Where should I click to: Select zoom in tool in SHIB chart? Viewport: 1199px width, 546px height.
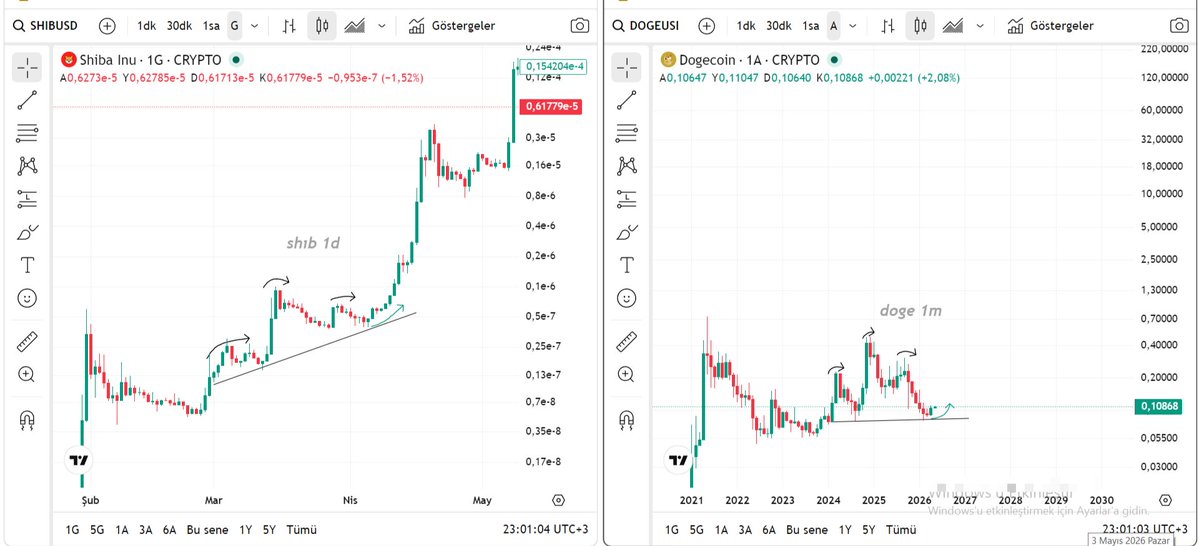pyautogui.click(x=28, y=374)
